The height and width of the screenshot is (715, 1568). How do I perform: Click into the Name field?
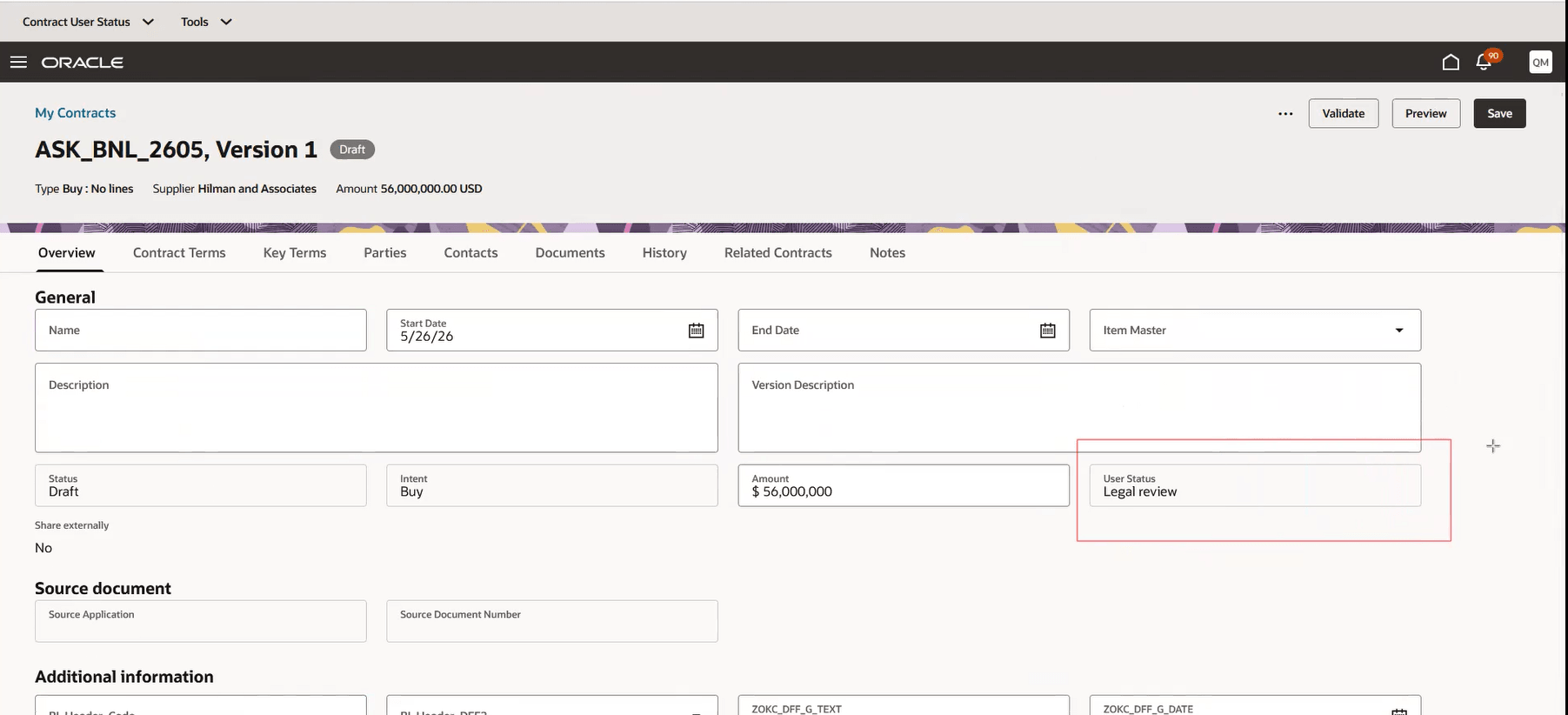coord(201,331)
